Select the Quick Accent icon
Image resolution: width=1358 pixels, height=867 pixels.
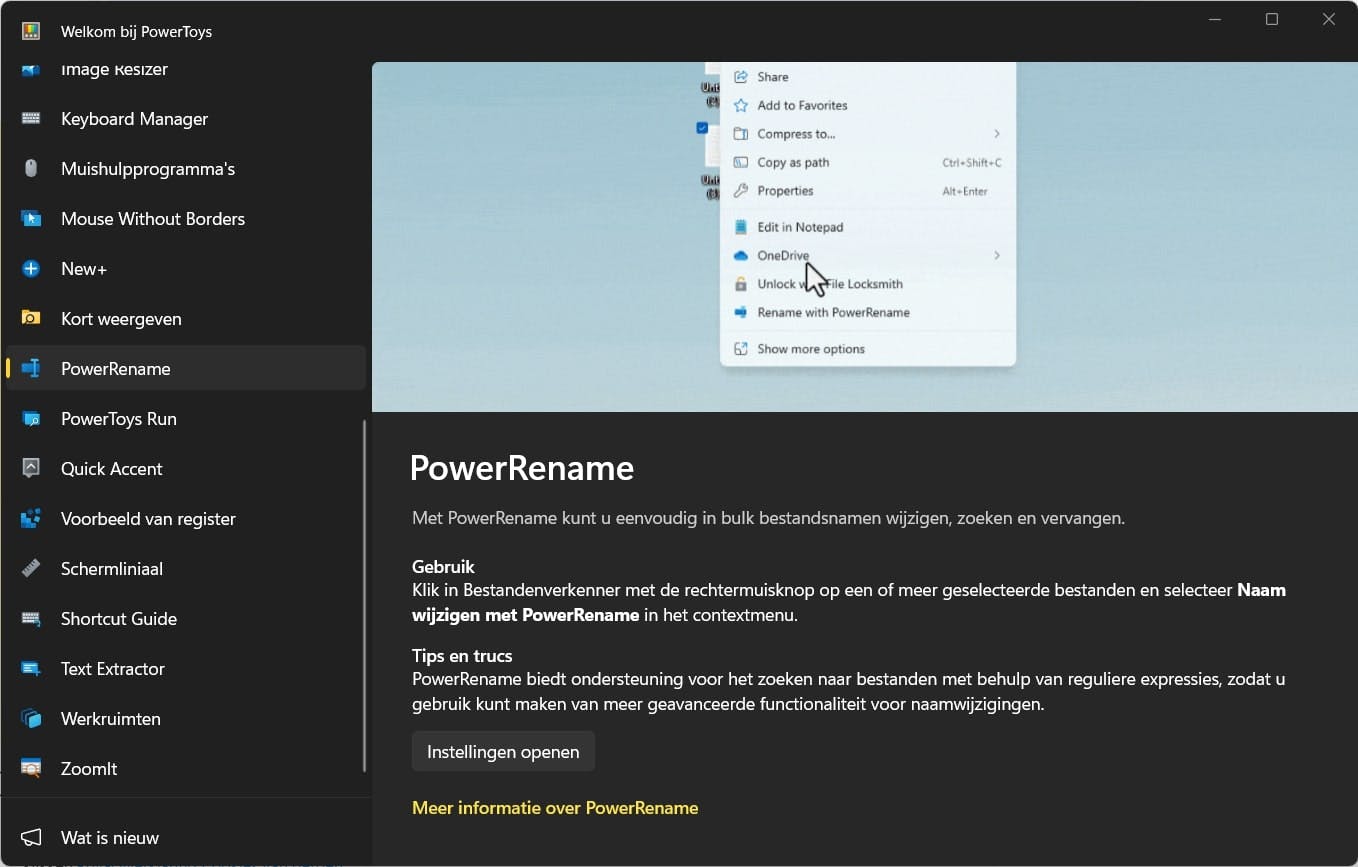pyautogui.click(x=31, y=469)
